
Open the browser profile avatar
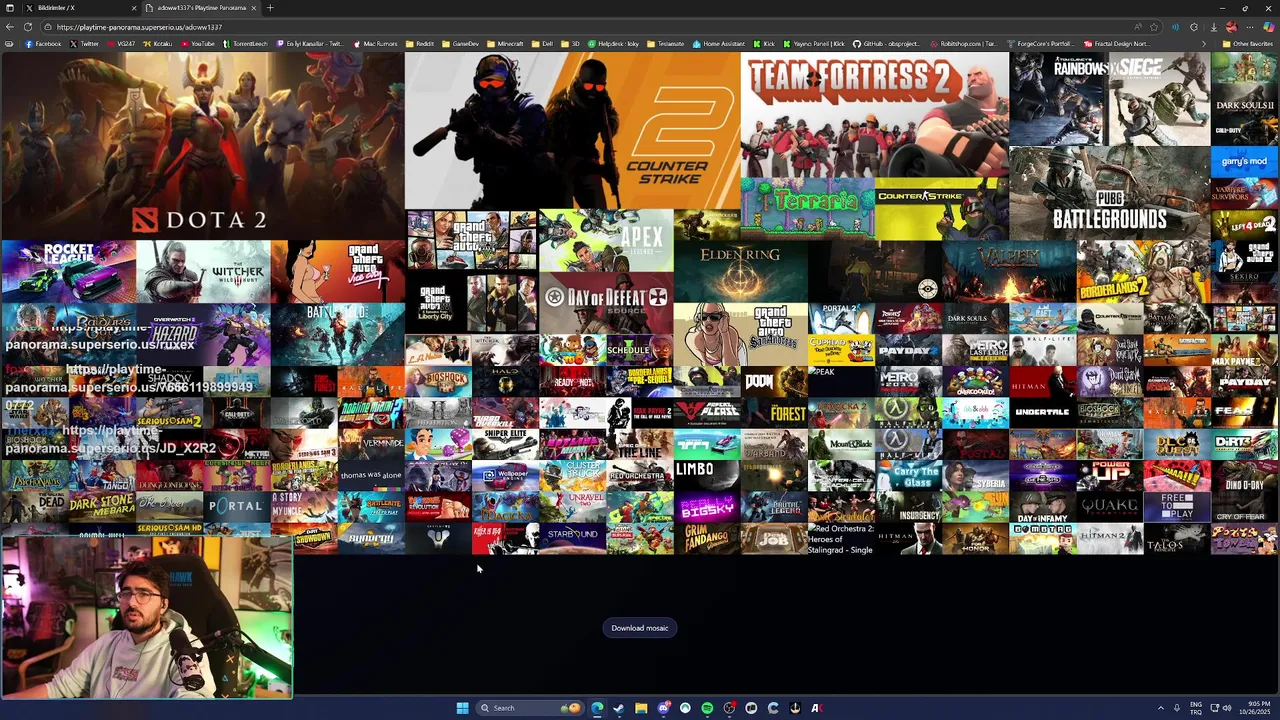(x=1232, y=27)
